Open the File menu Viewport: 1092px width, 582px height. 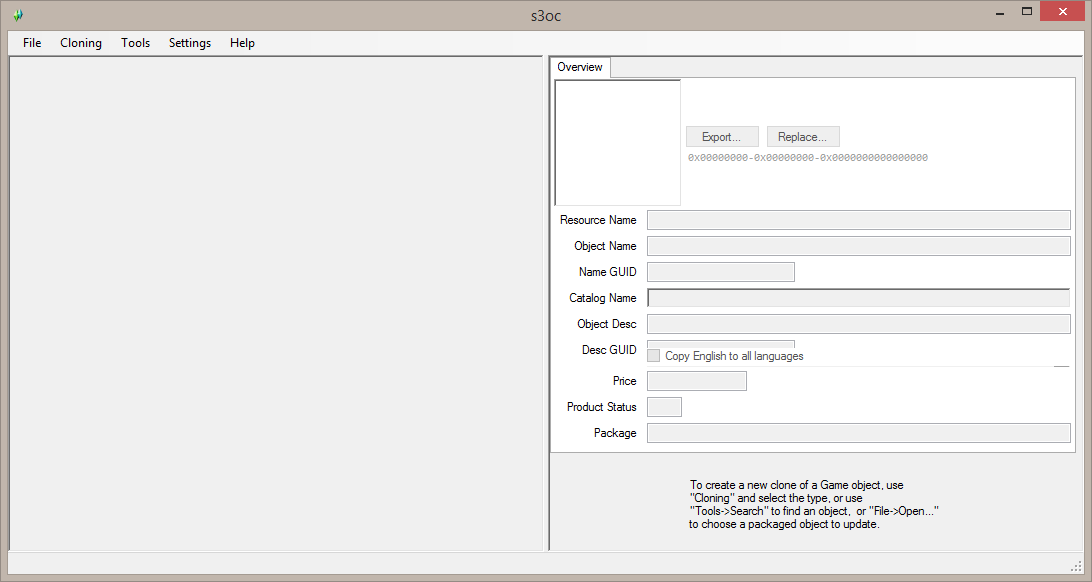click(x=32, y=42)
